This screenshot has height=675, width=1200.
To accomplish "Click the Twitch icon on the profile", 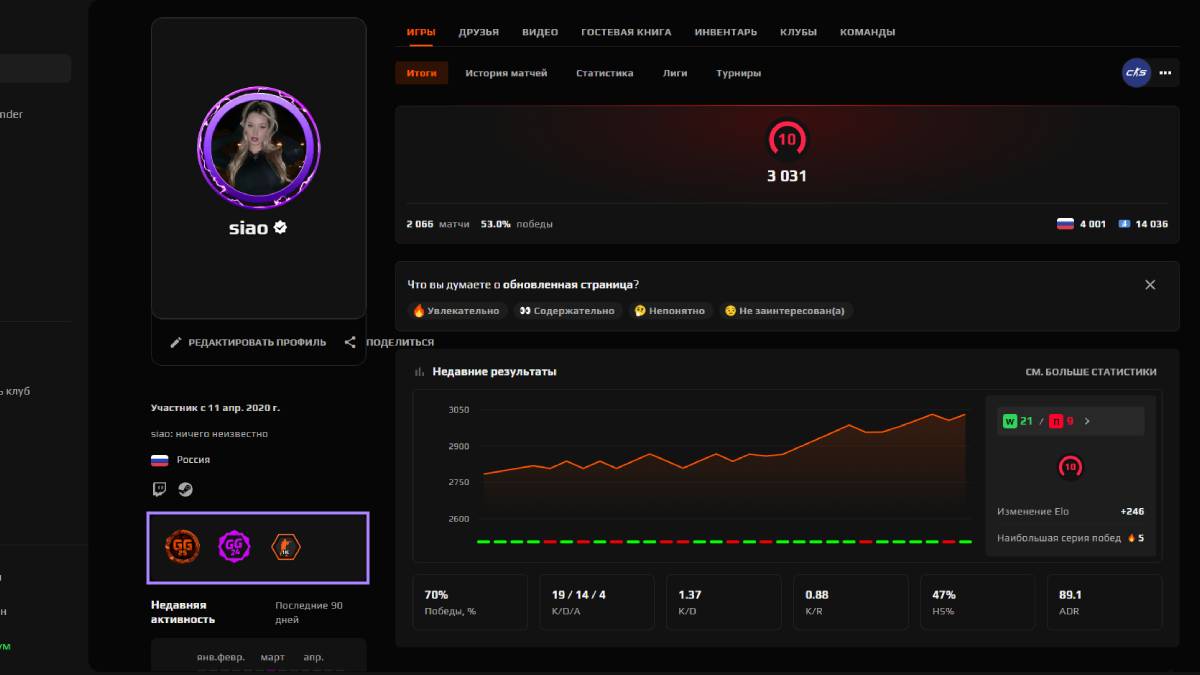I will click(159, 489).
